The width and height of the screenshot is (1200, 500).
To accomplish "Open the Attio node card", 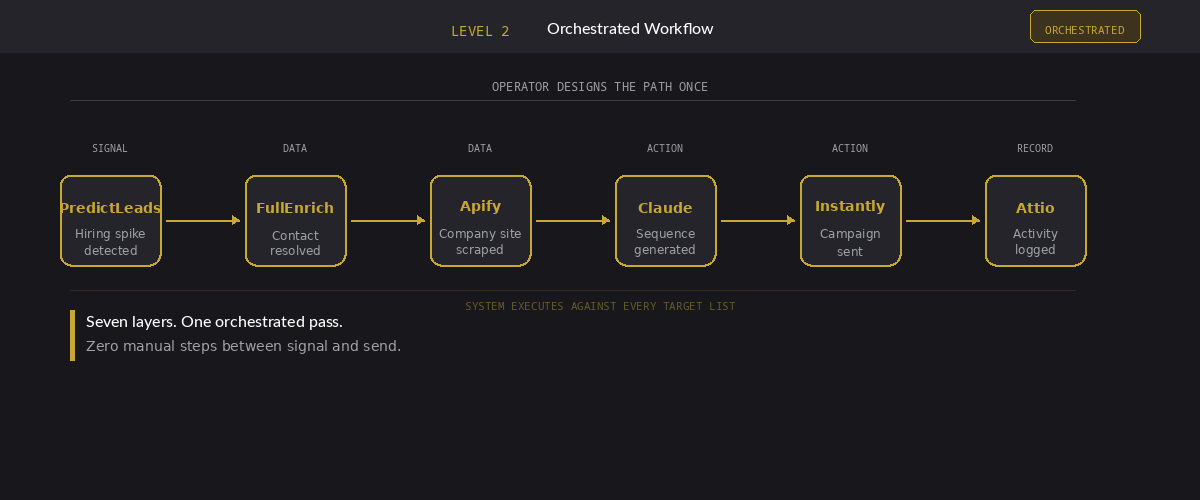I will coord(1036,221).
